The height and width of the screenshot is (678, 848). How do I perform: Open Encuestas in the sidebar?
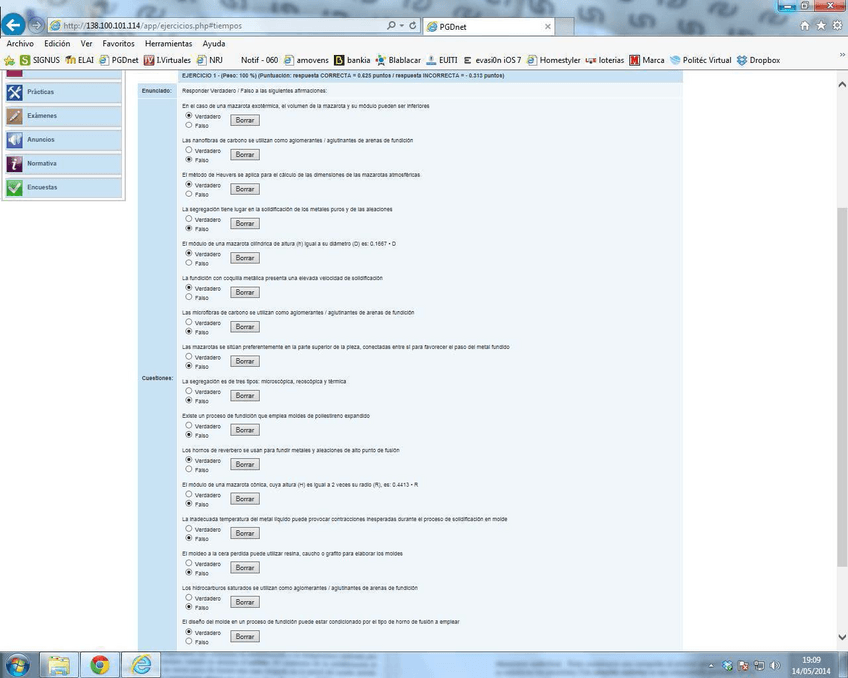[x=64, y=187]
